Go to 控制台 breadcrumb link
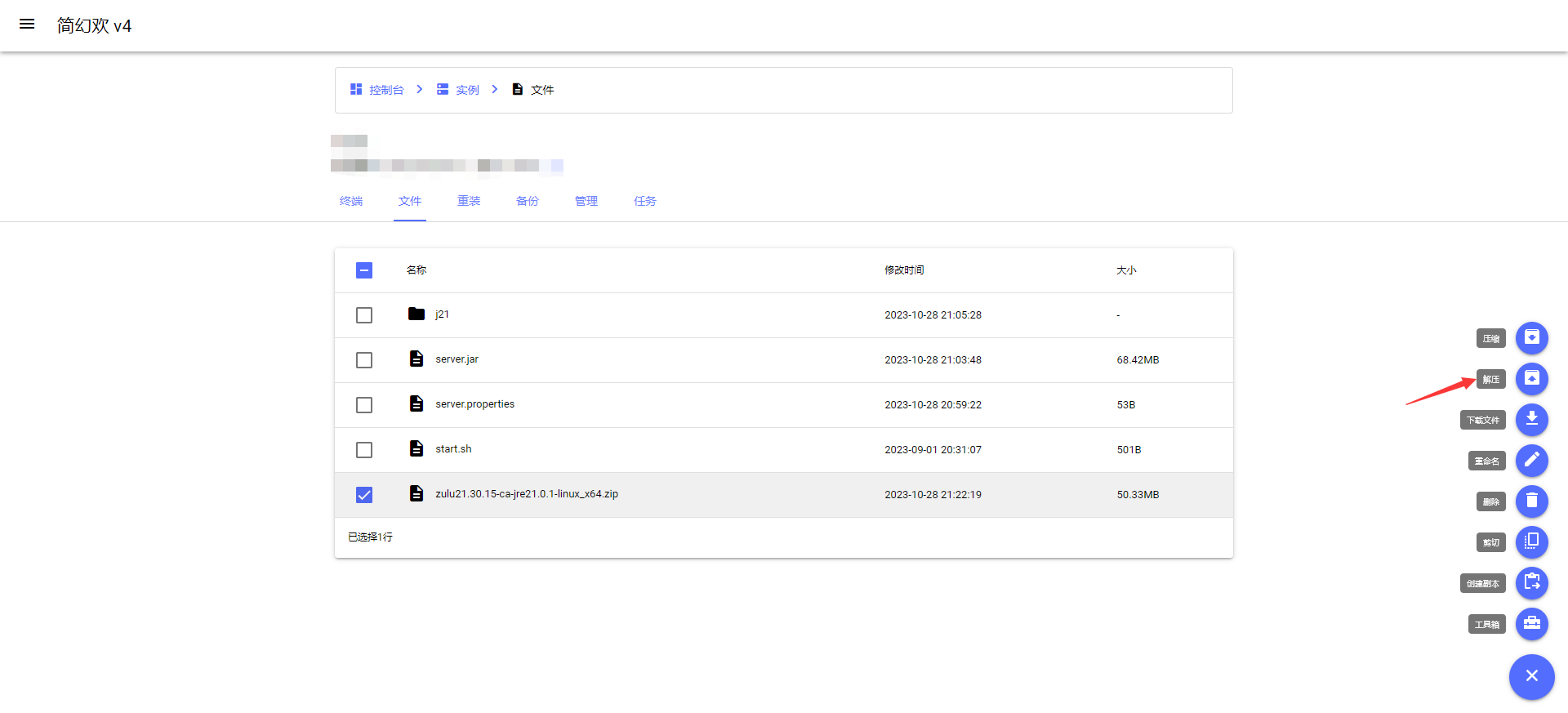The height and width of the screenshot is (713, 1568). [386, 90]
